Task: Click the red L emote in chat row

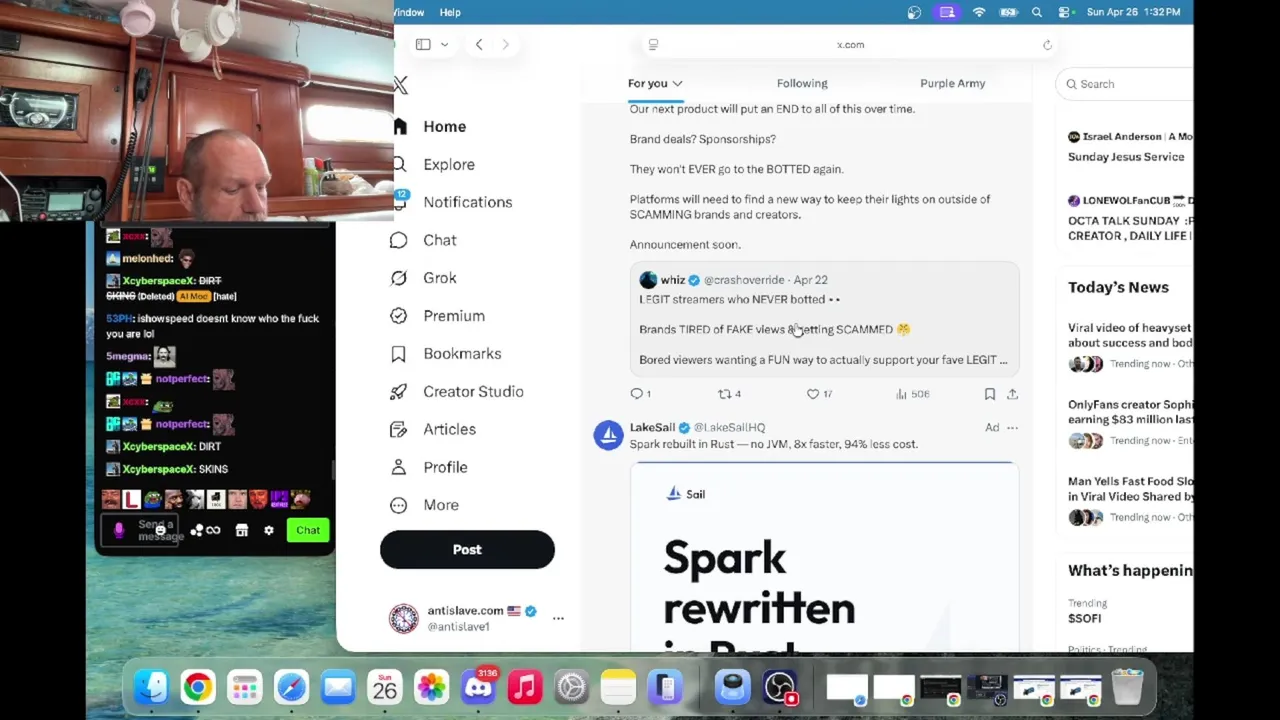Action: [x=131, y=499]
